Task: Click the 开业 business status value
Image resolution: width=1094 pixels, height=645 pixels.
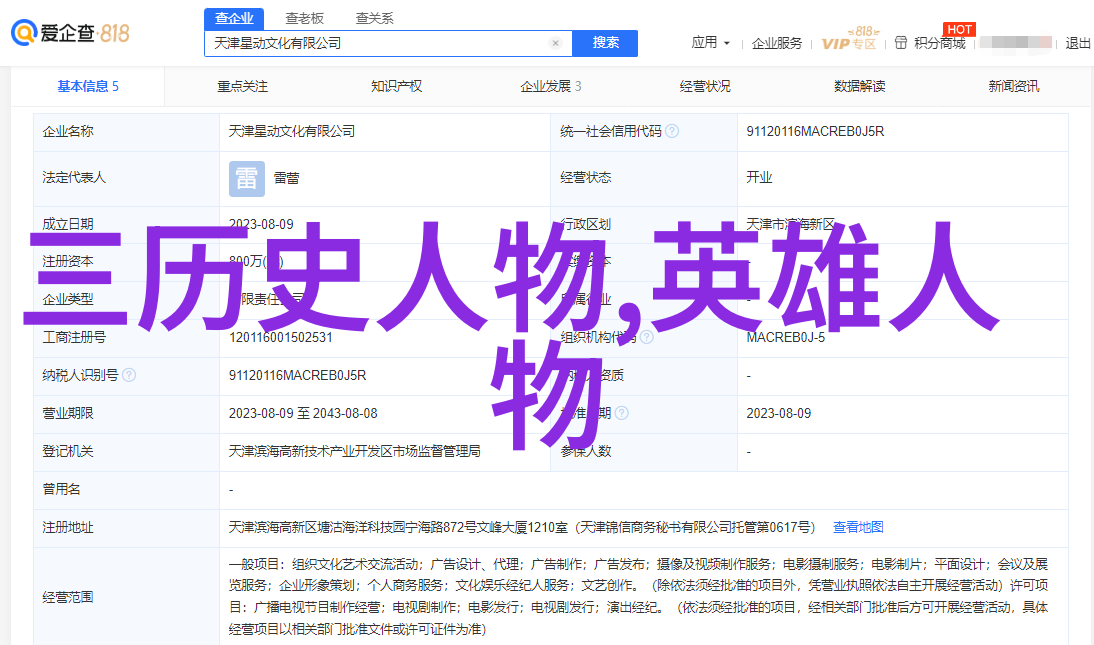Action: pos(759,177)
